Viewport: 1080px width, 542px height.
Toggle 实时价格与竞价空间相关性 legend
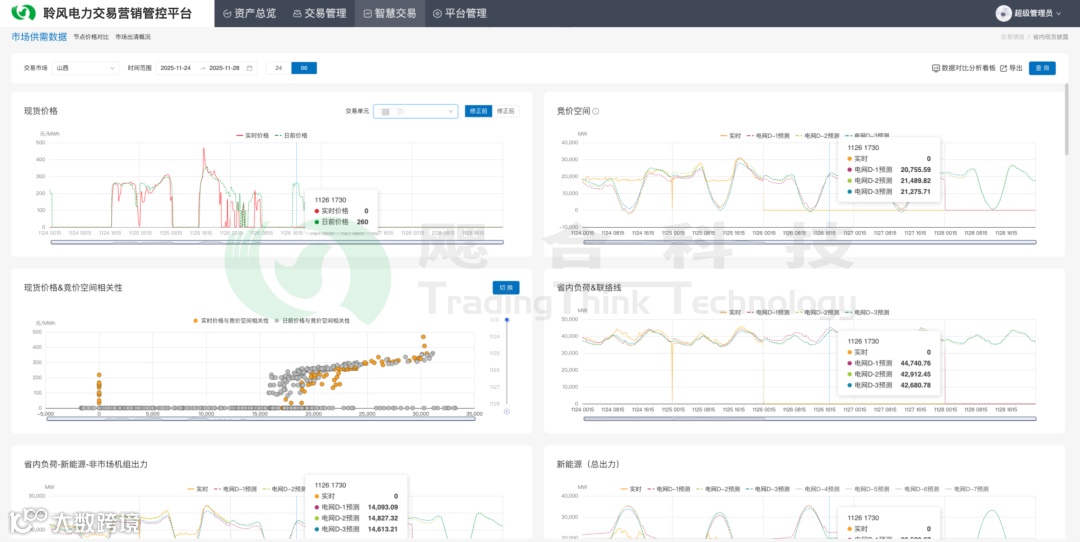click(231, 320)
